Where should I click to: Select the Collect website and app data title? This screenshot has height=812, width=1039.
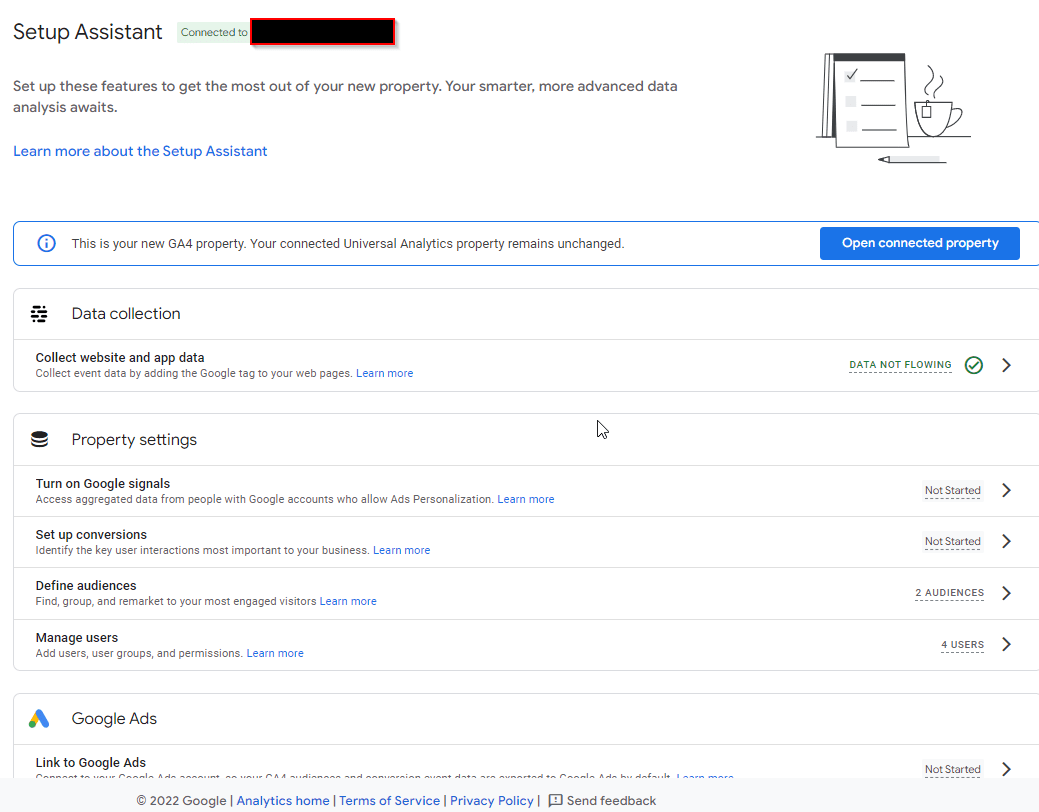point(120,358)
